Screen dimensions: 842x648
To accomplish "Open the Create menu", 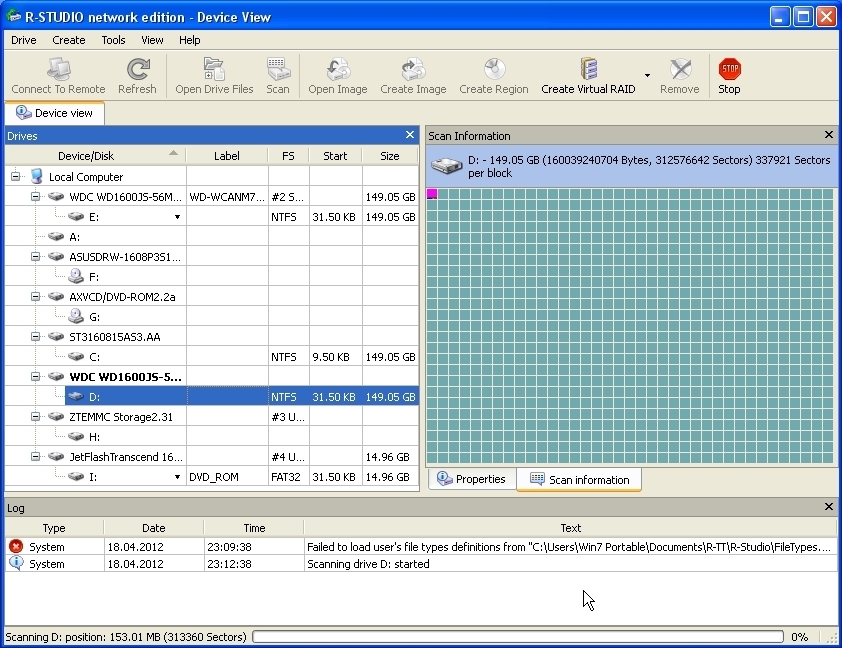I will click(69, 40).
